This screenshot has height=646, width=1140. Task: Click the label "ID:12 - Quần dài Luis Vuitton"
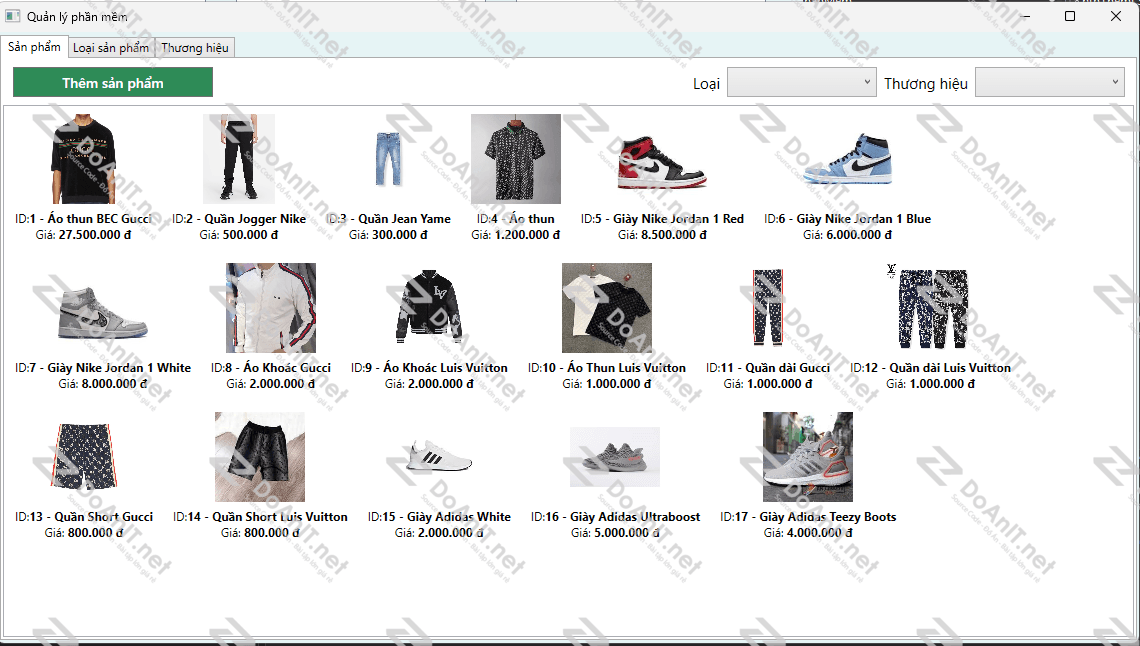pos(930,368)
